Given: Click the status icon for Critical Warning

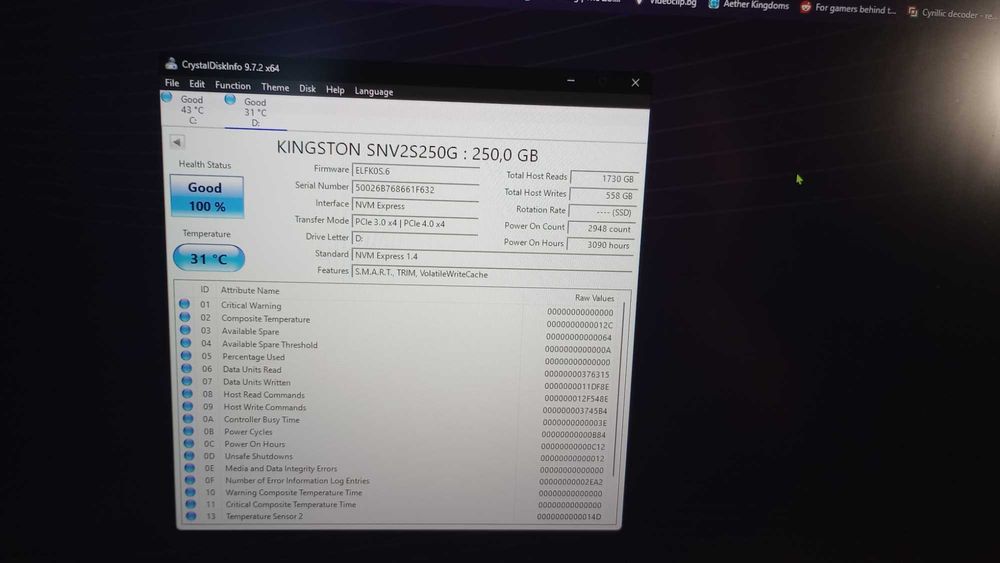Looking at the screenshot, I should [x=184, y=303].
